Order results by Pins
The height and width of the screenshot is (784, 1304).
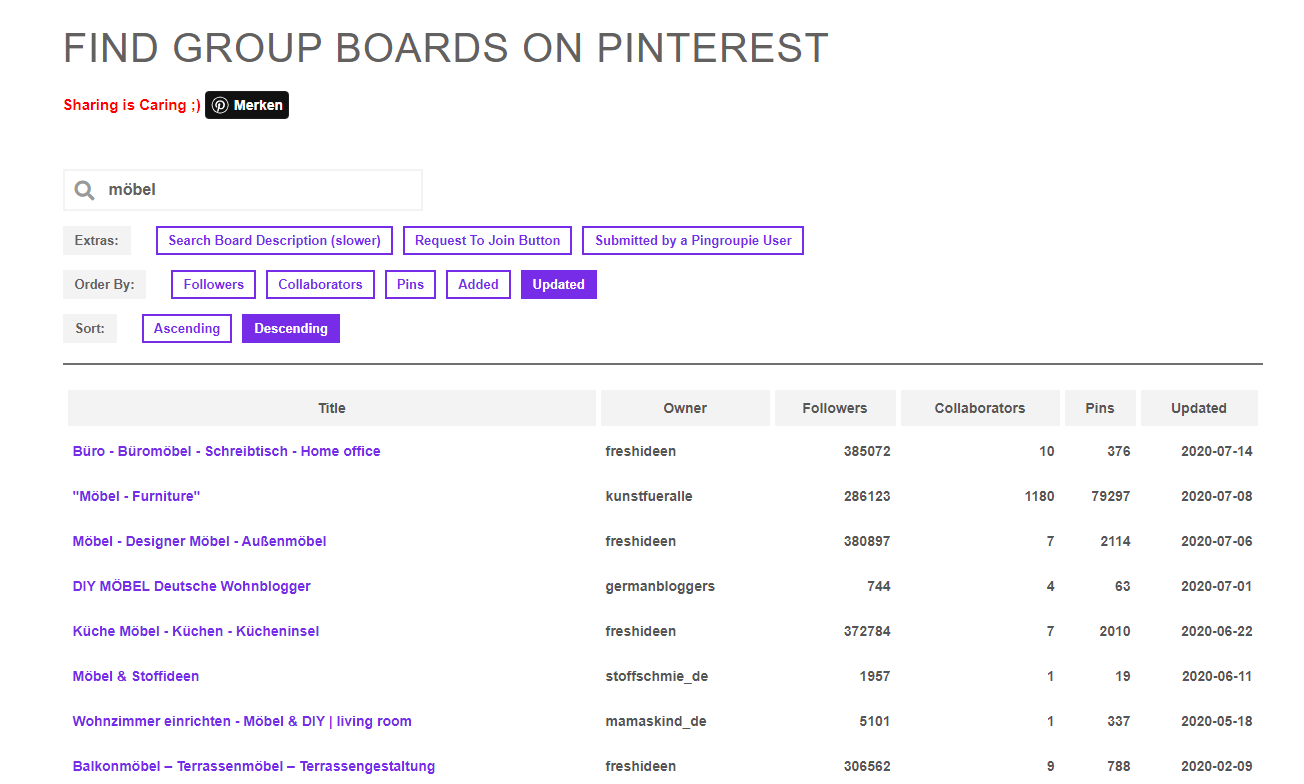pos(410,284)
